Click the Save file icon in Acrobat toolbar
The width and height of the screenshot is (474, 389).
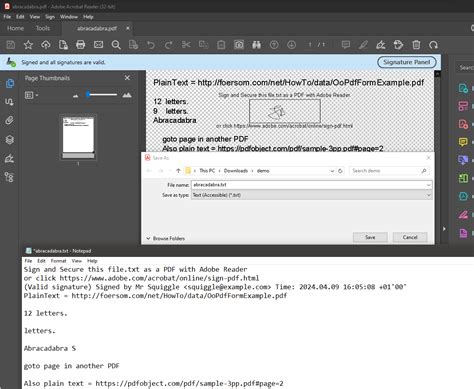tap(11, 45)
